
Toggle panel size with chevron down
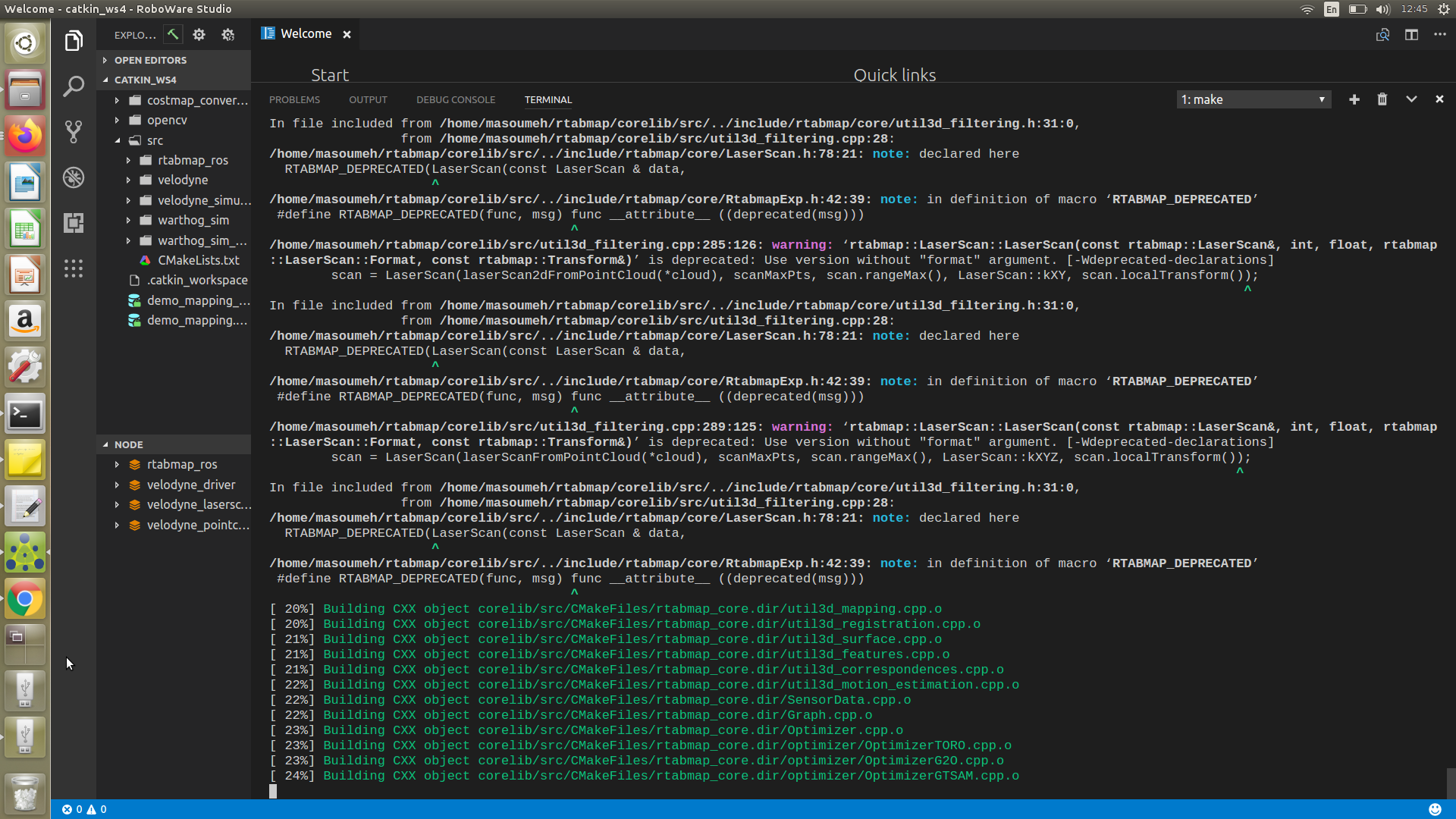point(1411,99)
